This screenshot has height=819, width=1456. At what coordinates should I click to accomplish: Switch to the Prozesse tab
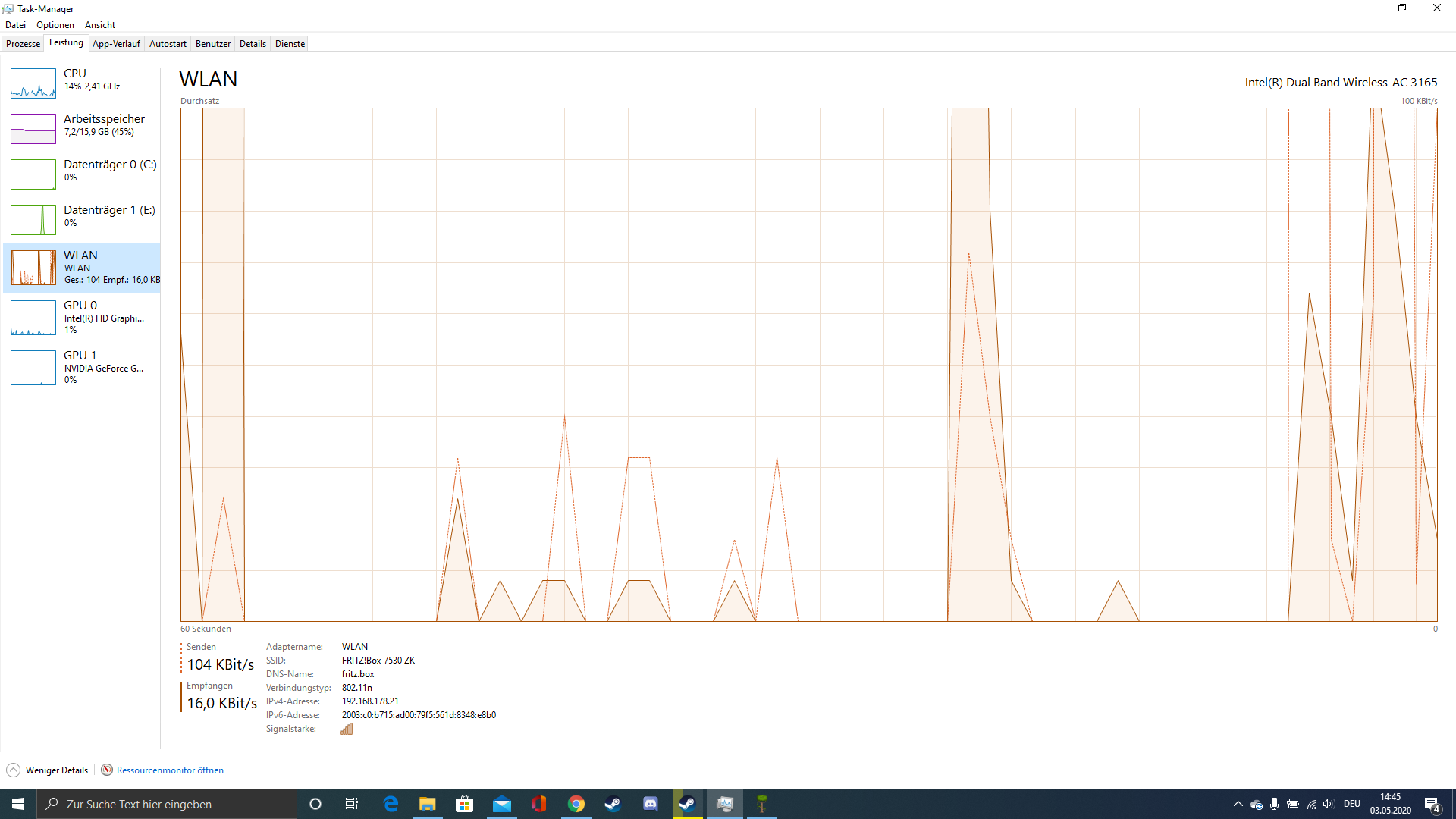[x=23, y=44]
